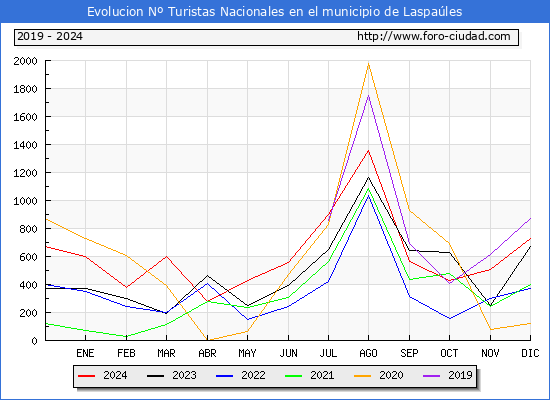Click the ENE month axis label

click(85, 353)
